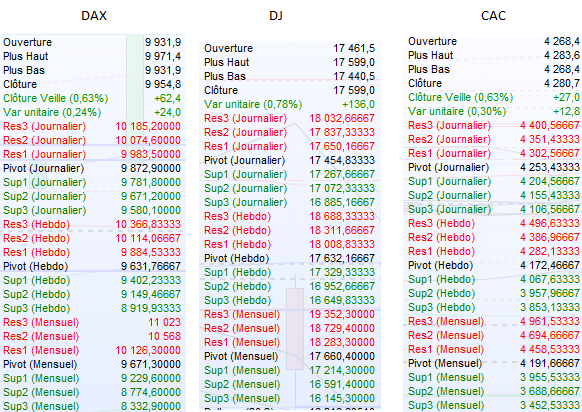Screen dimensions: 582x412
Task: Select DJ Sup3 (Hebdo) 16 649,83333
Action: coord(290,300)
